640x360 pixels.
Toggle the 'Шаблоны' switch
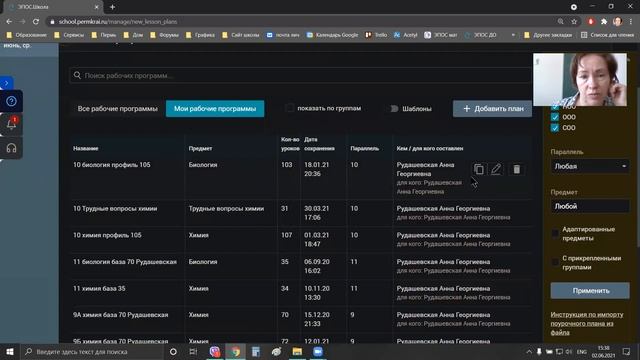click(393, 109)
